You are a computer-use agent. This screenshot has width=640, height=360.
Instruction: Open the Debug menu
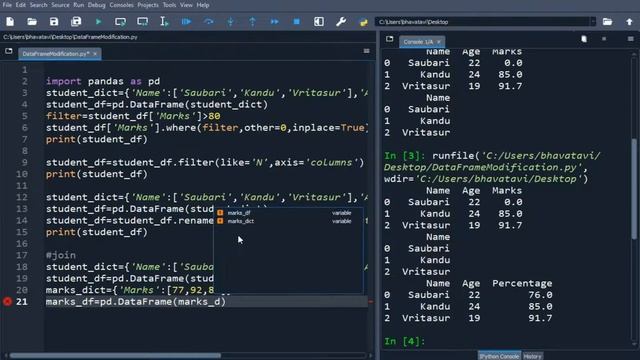[x=96, y=5]
